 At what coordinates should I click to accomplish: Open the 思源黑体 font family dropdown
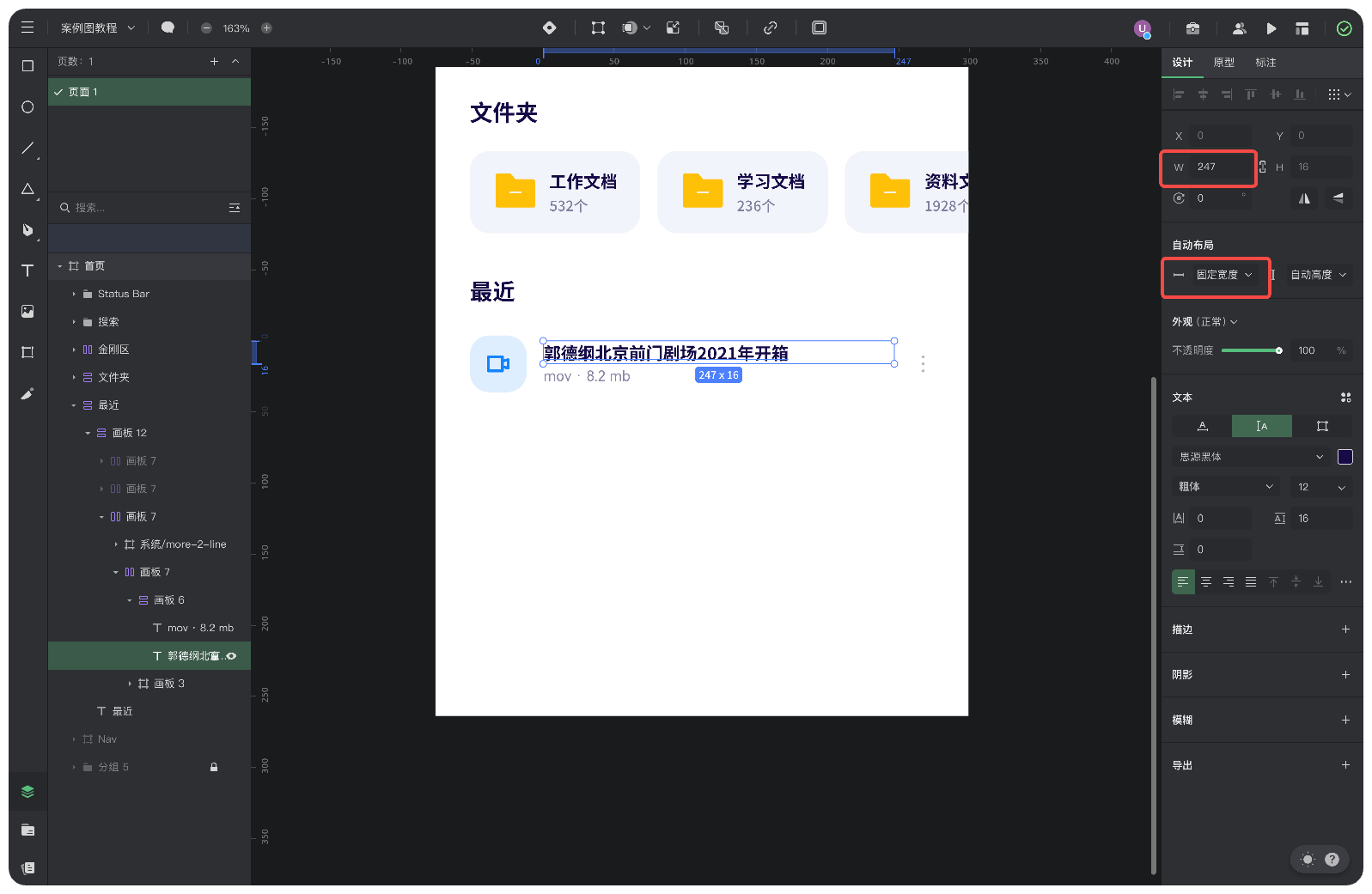1251,457
